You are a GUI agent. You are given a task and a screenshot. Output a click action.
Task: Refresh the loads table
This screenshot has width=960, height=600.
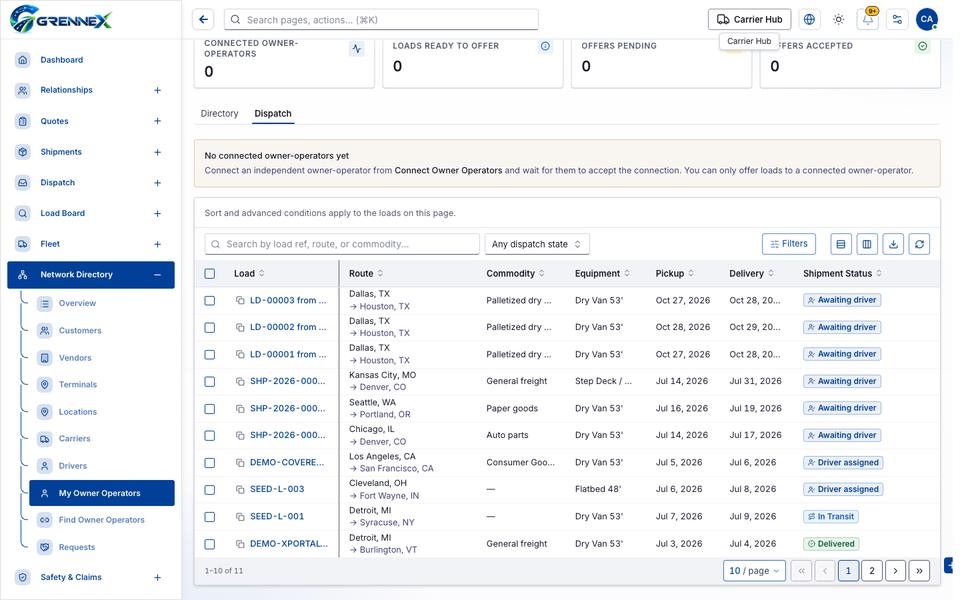(920, 244)
